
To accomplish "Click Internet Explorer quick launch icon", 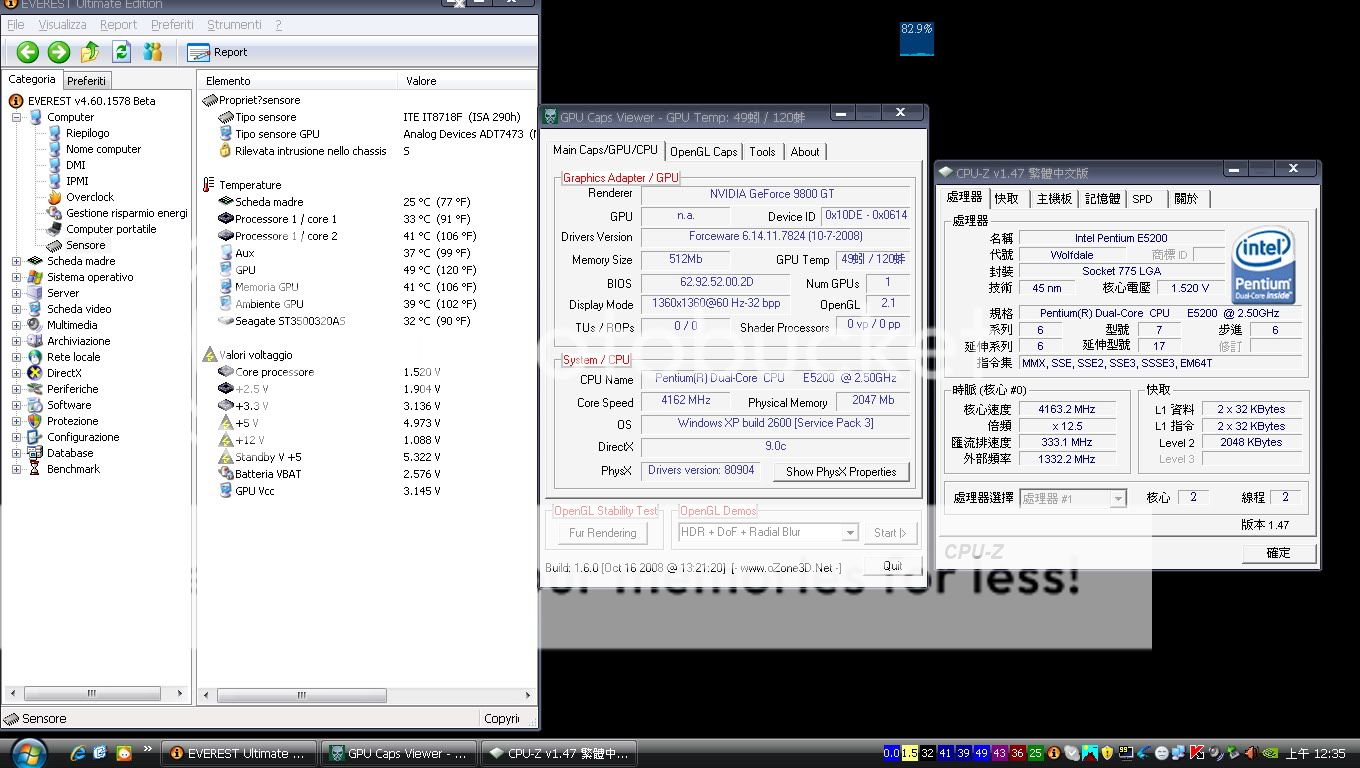I will 79,753.
